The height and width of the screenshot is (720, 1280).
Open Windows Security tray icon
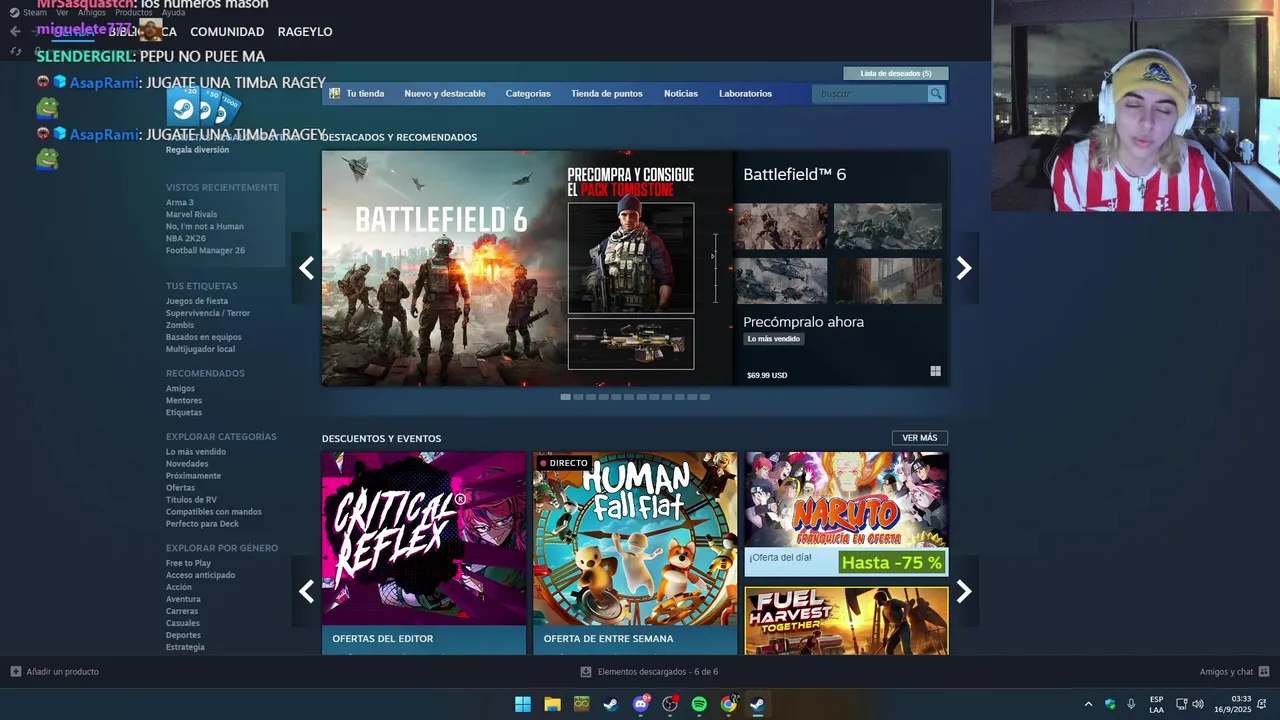pos(1110,704)
